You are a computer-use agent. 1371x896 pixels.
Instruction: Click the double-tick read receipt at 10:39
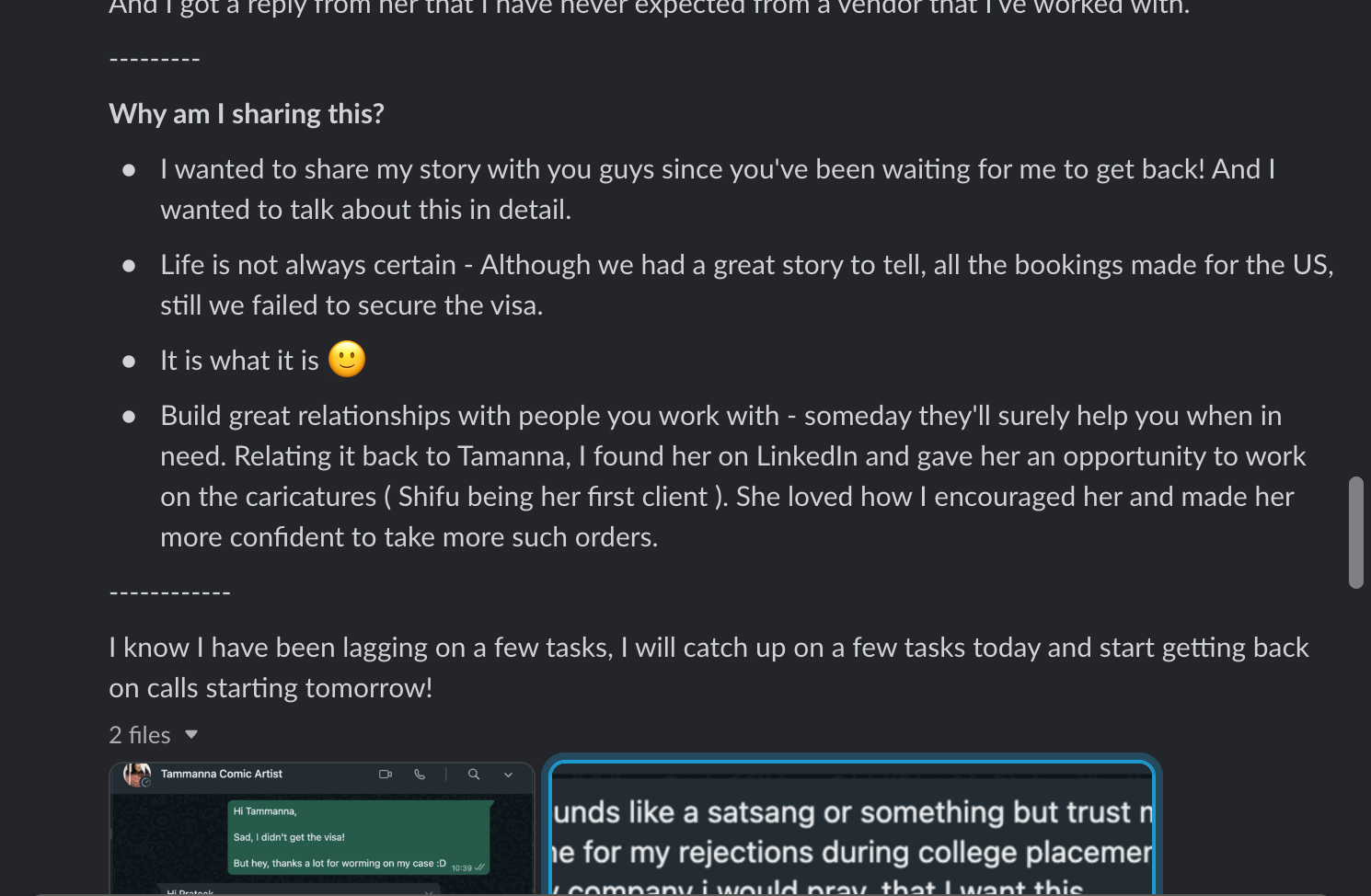[479, 867]
